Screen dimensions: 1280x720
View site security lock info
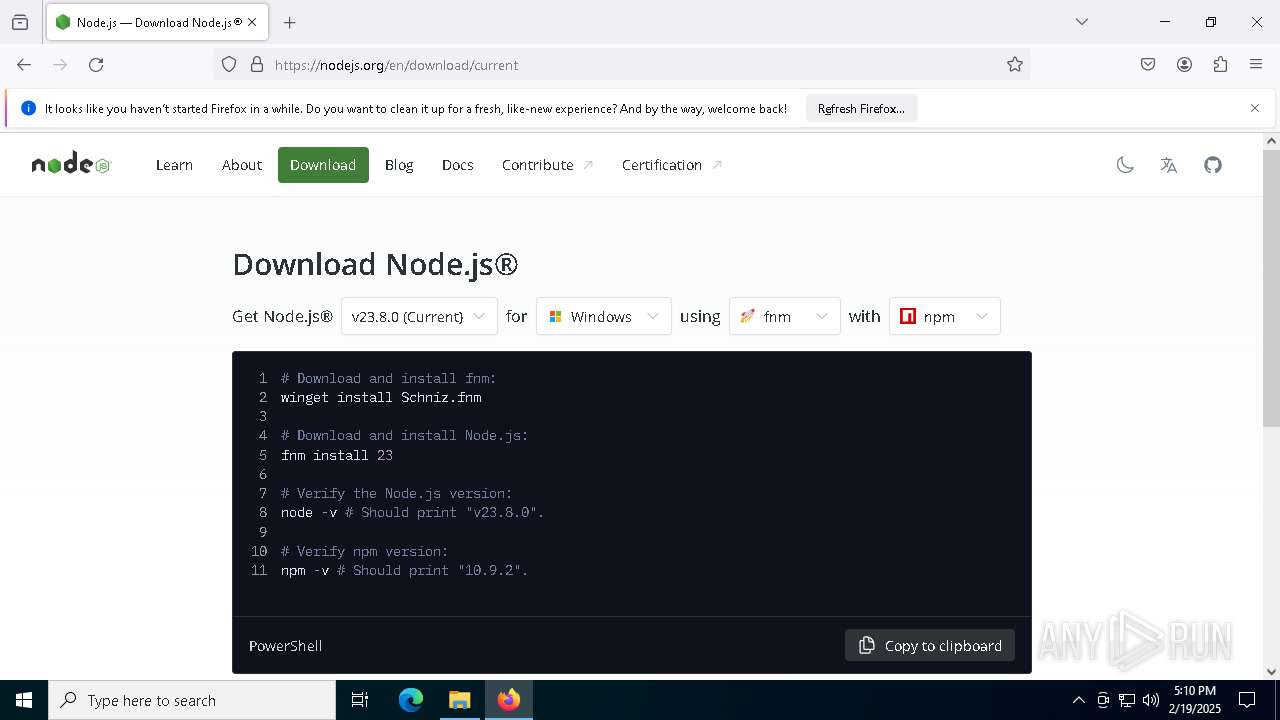pos(257,65)
